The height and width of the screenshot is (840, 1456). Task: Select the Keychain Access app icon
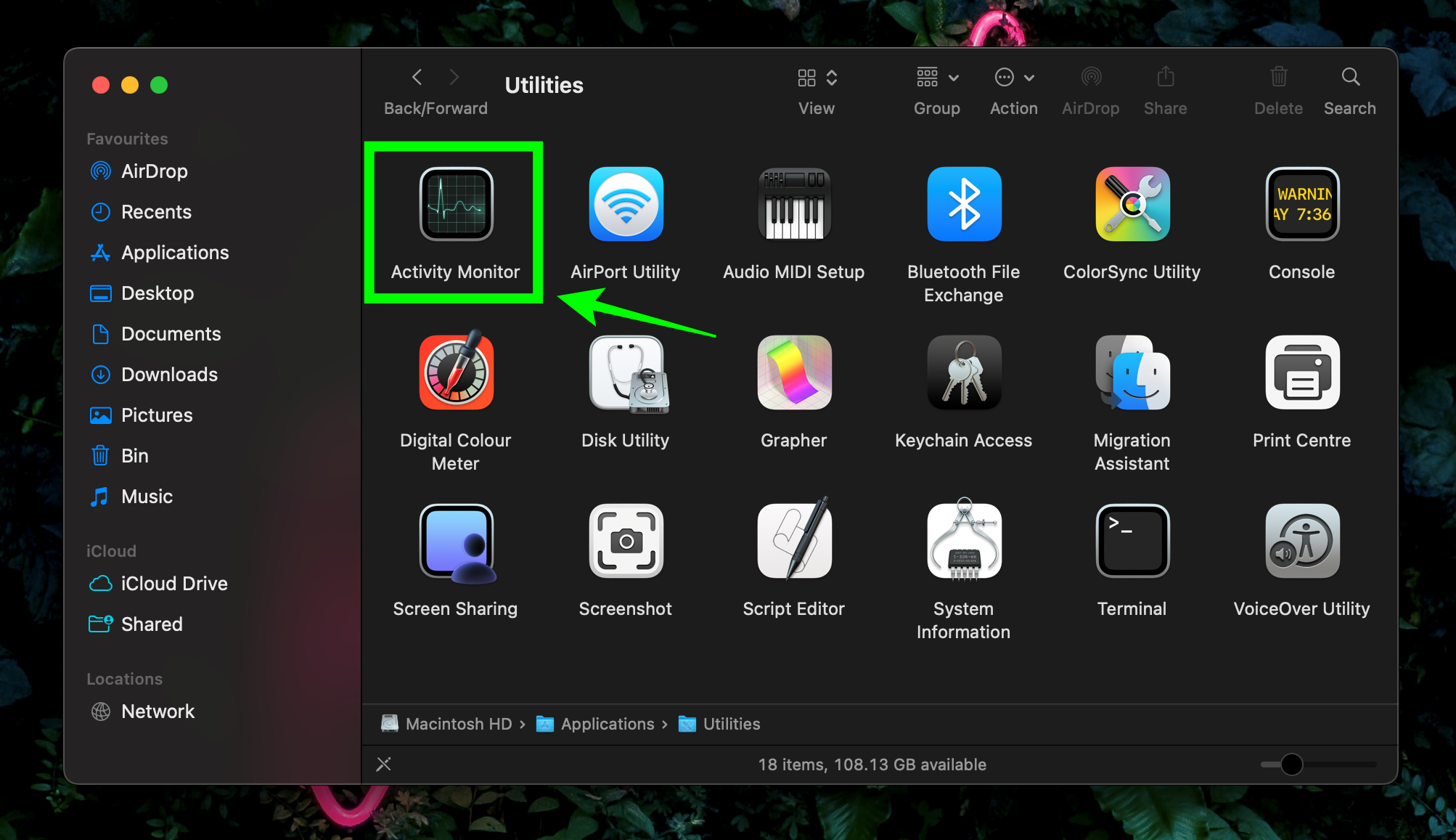(964, 372)
